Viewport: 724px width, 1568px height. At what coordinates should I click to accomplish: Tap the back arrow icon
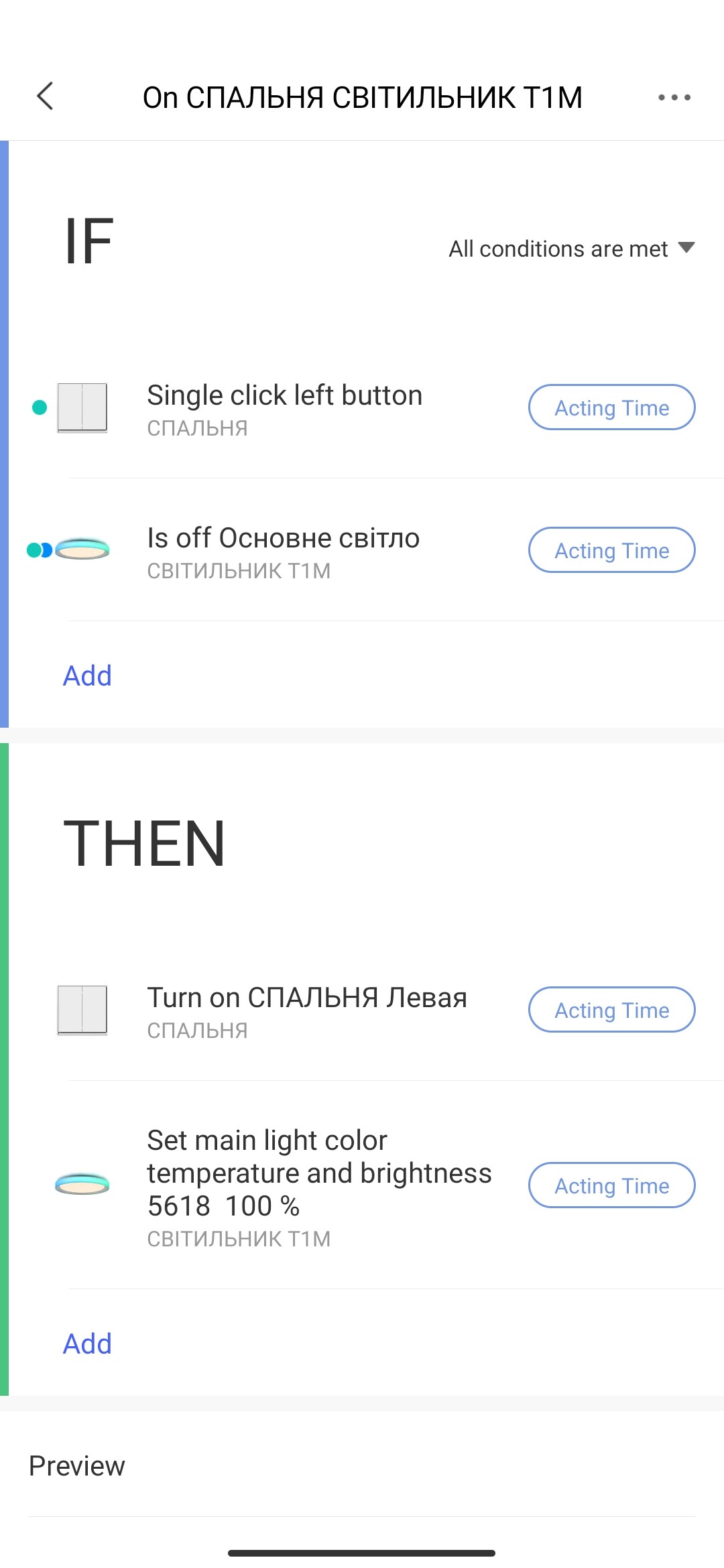(x=45, y=96)
